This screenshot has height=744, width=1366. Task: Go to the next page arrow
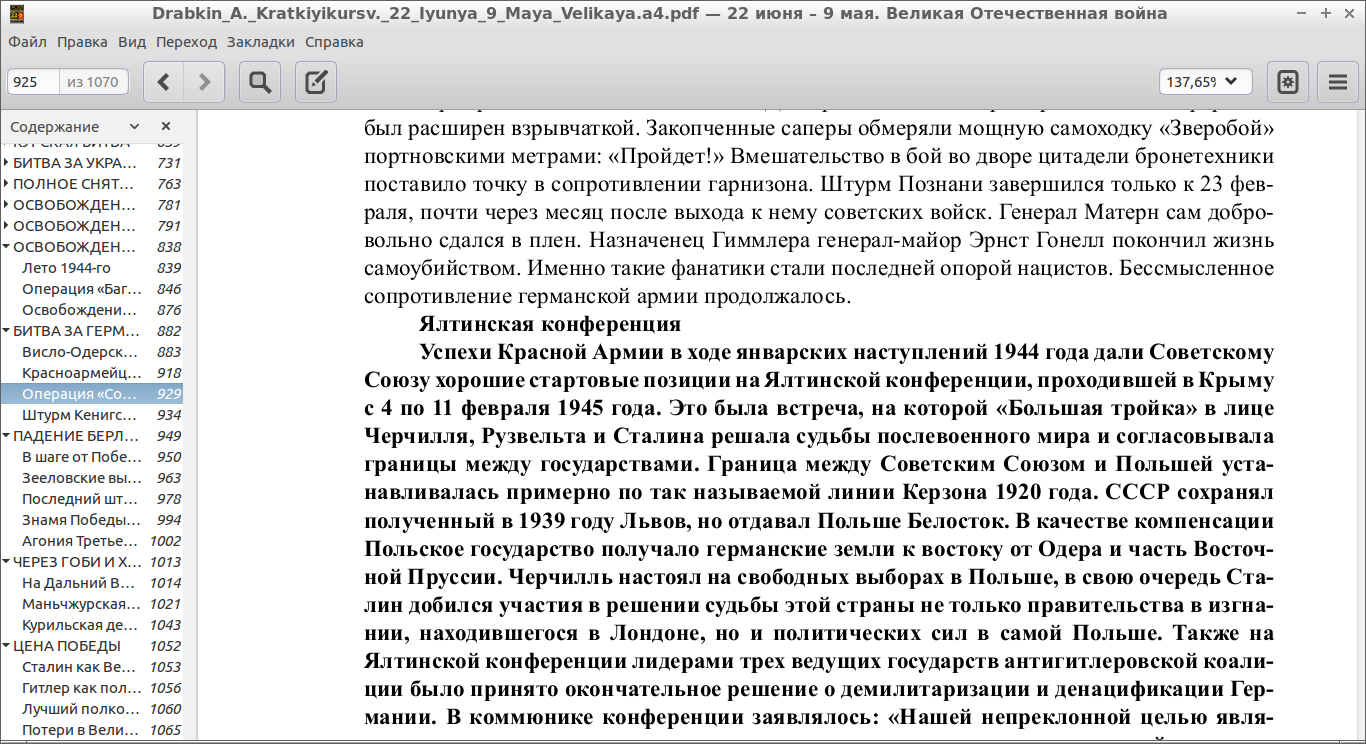pyautogui.click(x=205, y=82)
